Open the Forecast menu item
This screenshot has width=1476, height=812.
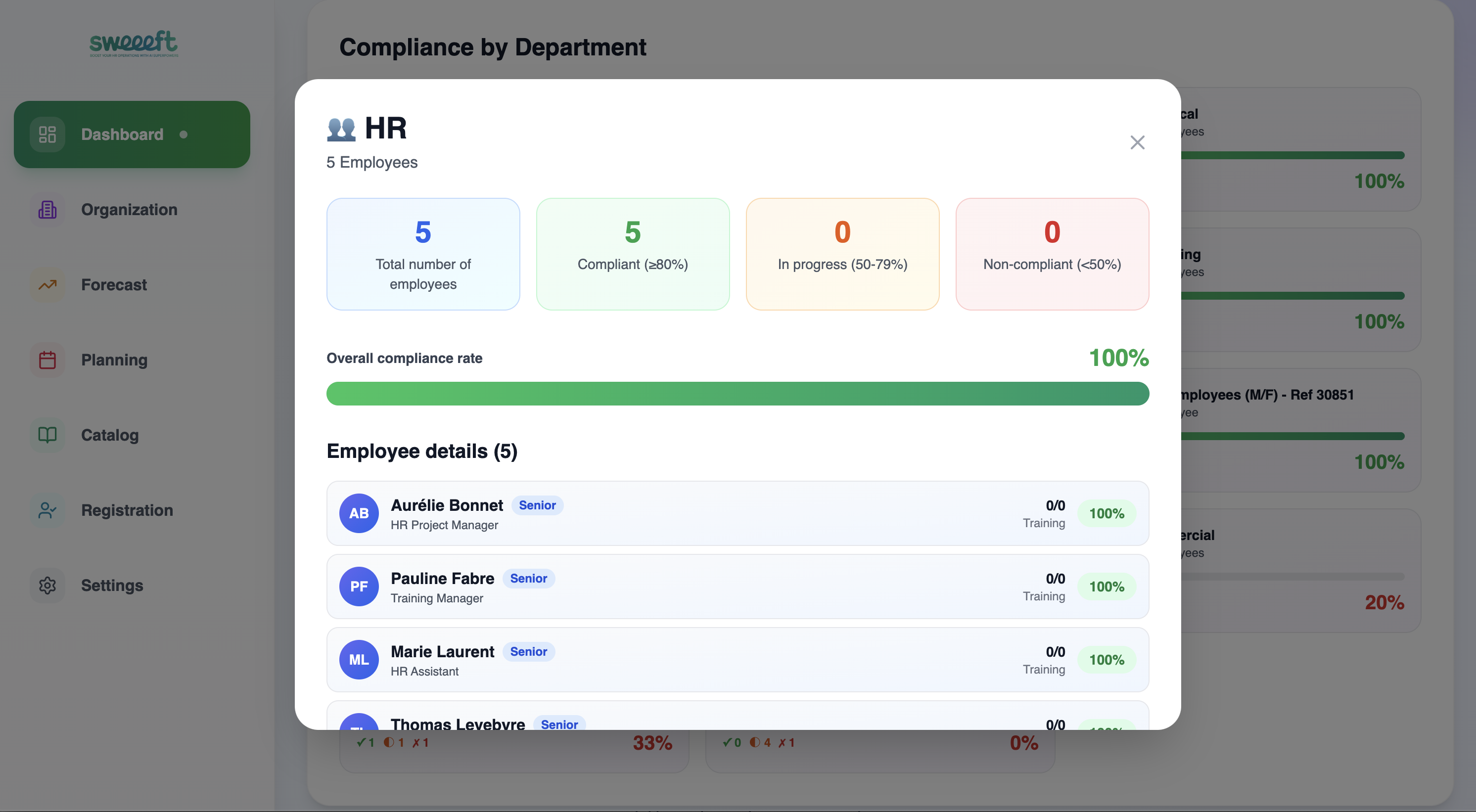pos(114,285)
